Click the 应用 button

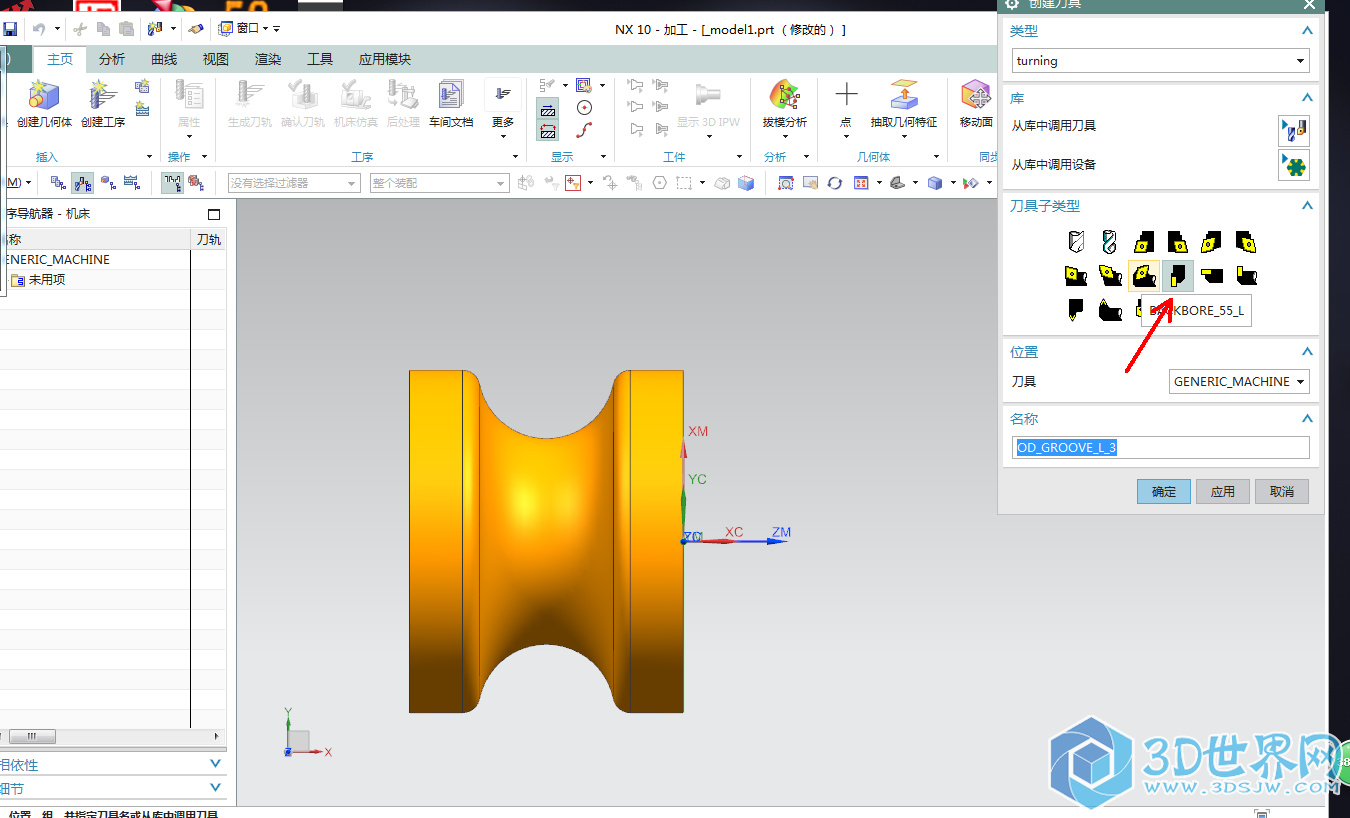click(1223, 491)
